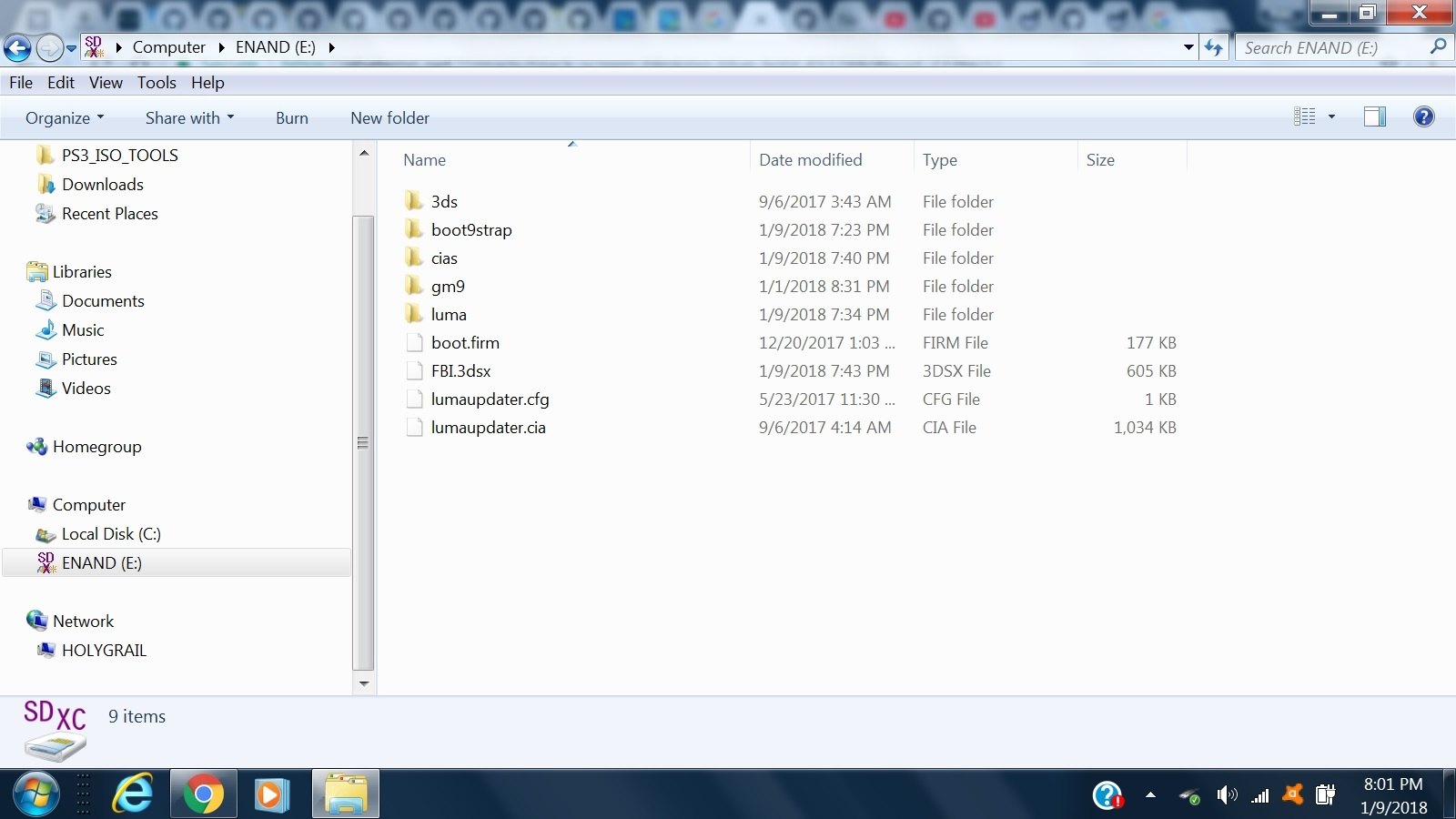Click the Windows Explorer taskbar button
The width and height of the screenshot is (1456, 819).
click(346, 794)
